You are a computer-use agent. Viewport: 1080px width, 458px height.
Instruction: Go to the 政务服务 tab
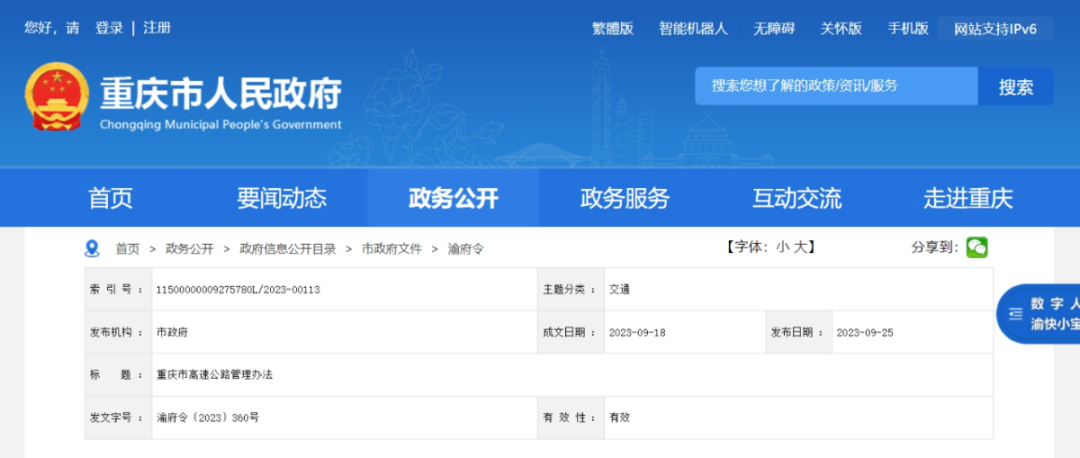tap(625, 198)
